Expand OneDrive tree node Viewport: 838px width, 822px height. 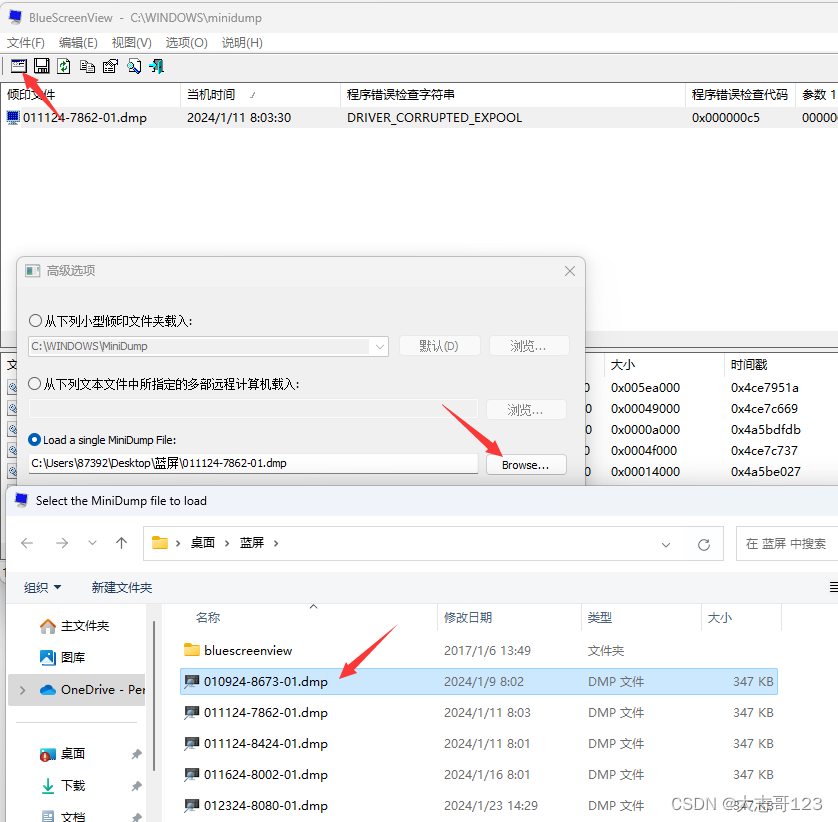coord(22,690)
